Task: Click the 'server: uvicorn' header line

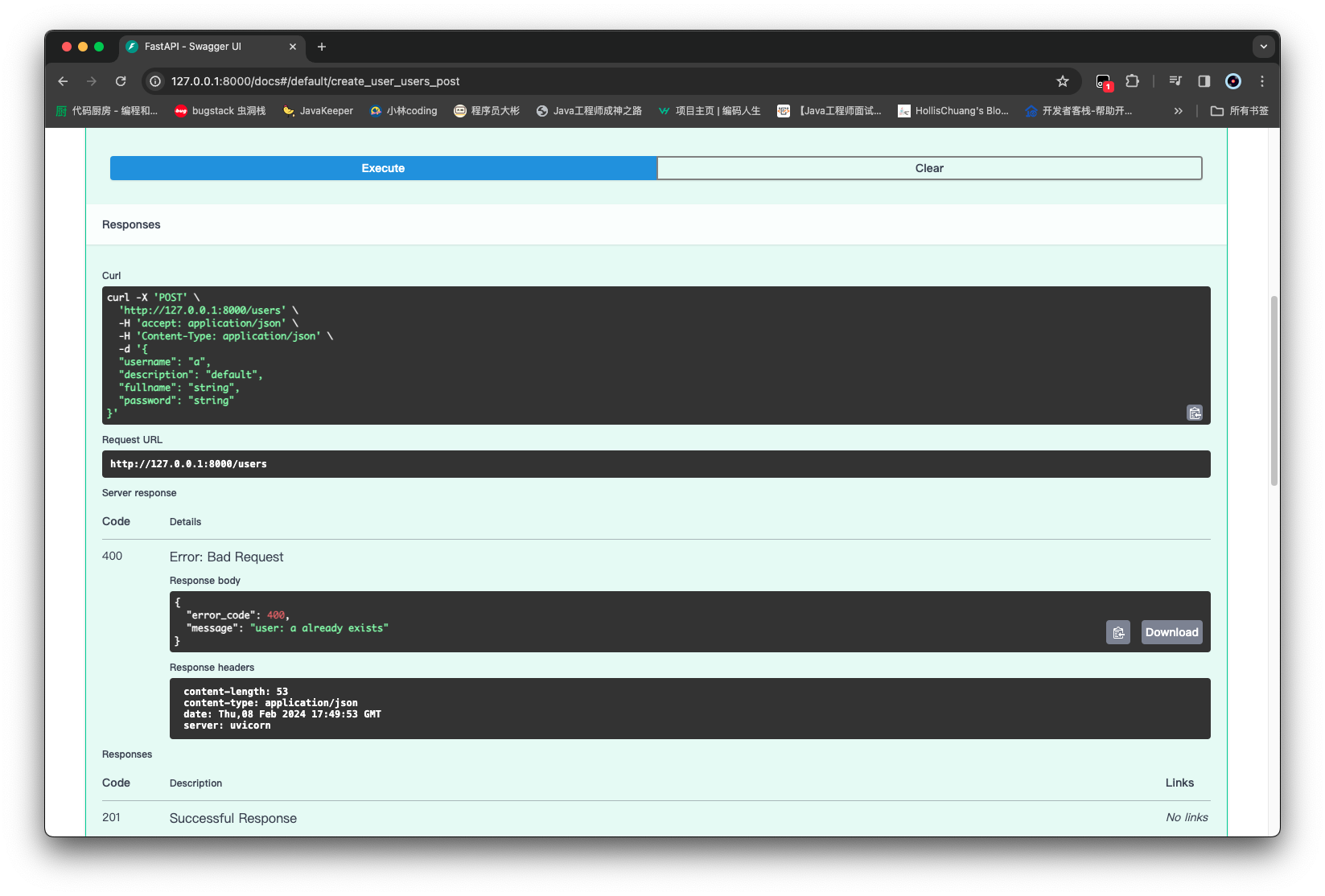Action: tap(227, 725)
